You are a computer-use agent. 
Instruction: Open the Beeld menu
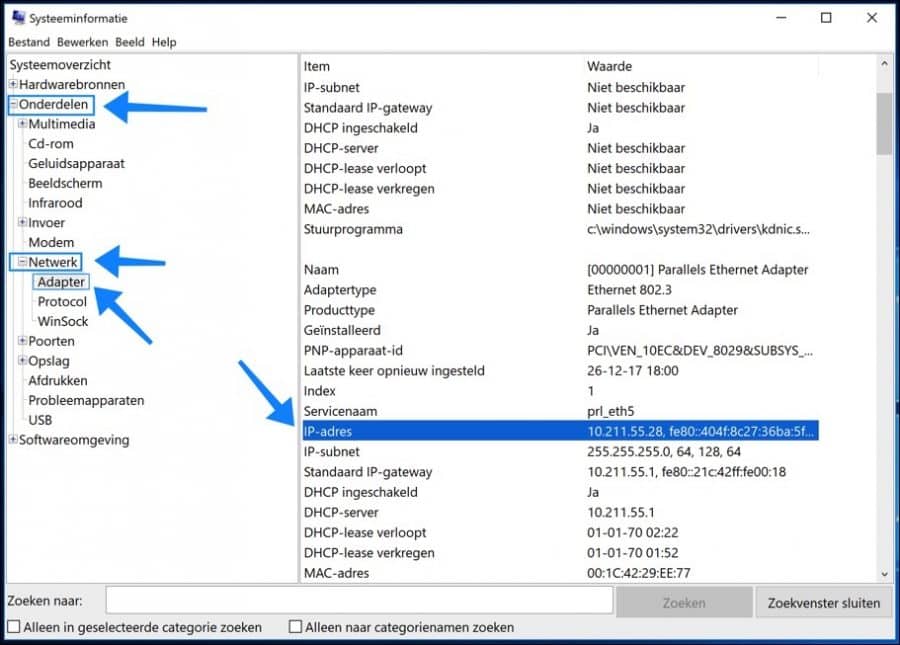tap(129, 42)
